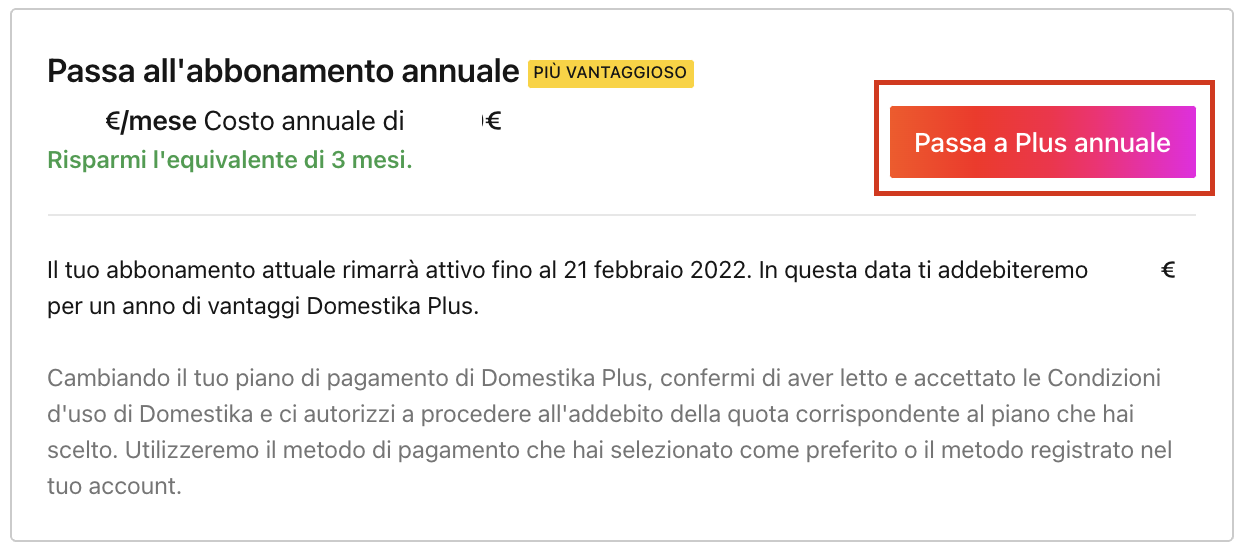Click the euro symbol after ti addebiteremo
The height and width of the screenshot is (558, 1256).
coord(1168,270)
